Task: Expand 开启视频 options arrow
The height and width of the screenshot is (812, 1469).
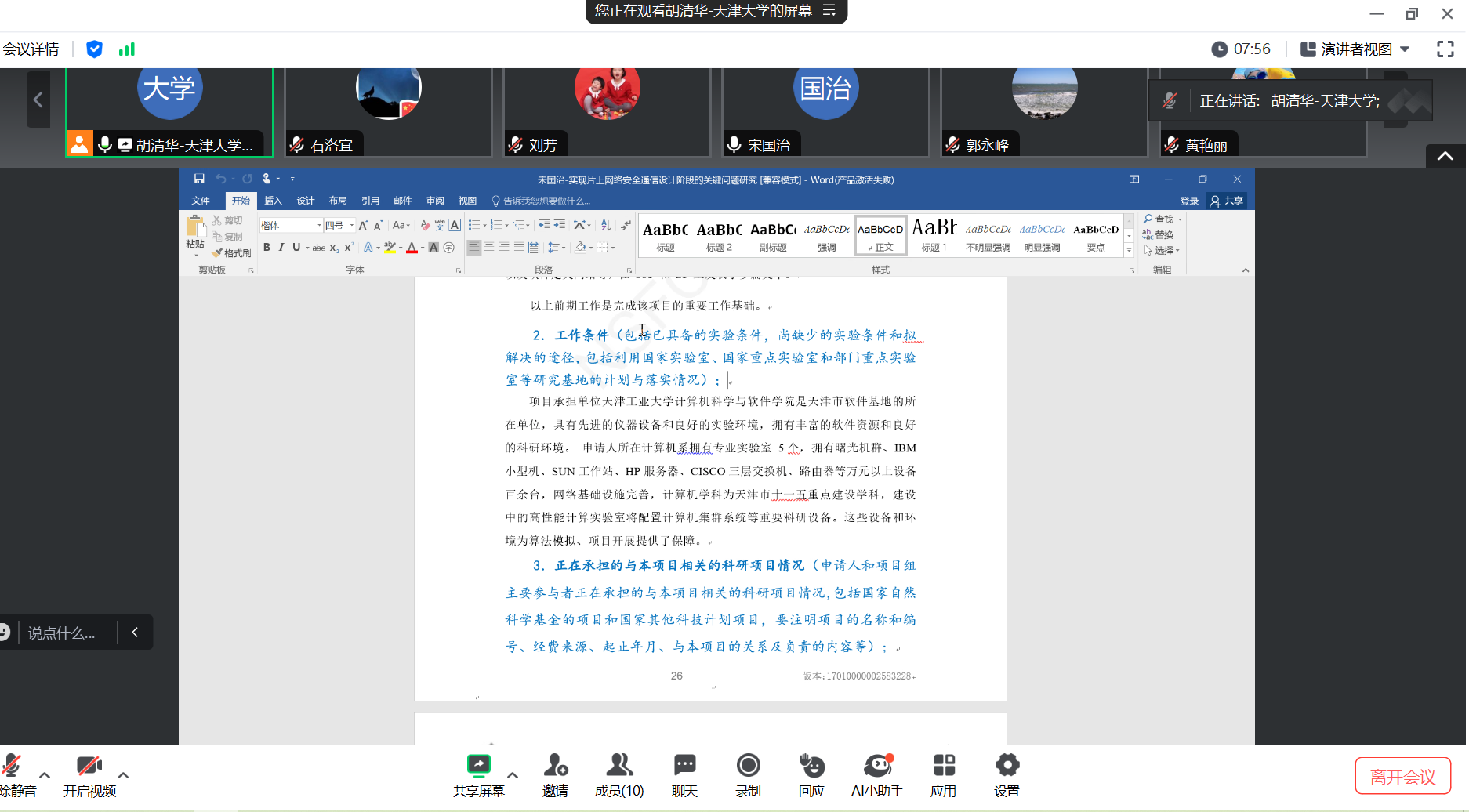Action: [123, 775]
